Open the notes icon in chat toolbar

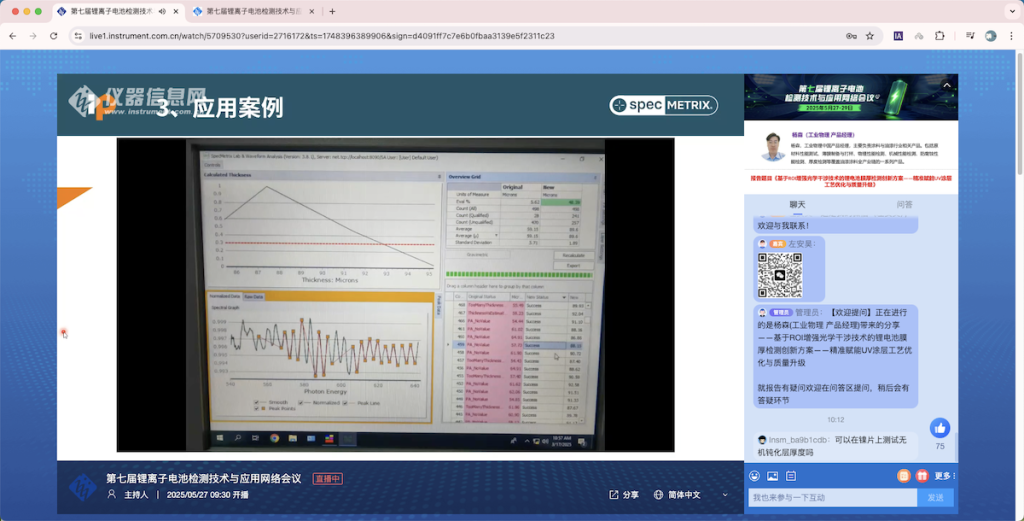click(790, 476)
